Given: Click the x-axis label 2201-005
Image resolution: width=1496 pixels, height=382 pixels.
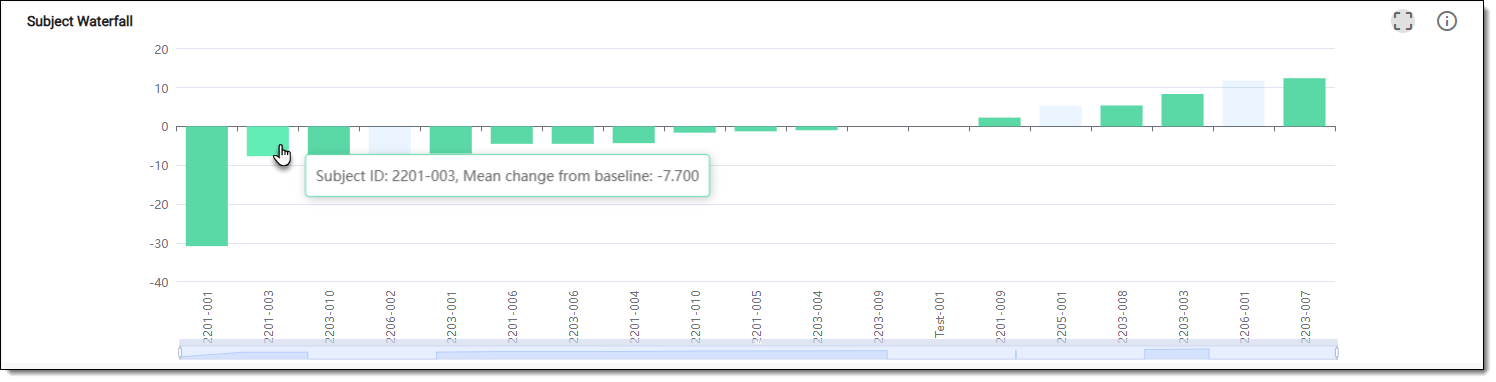Looking at the screenshot, I should pyautogui.click(x=757, y=316).
